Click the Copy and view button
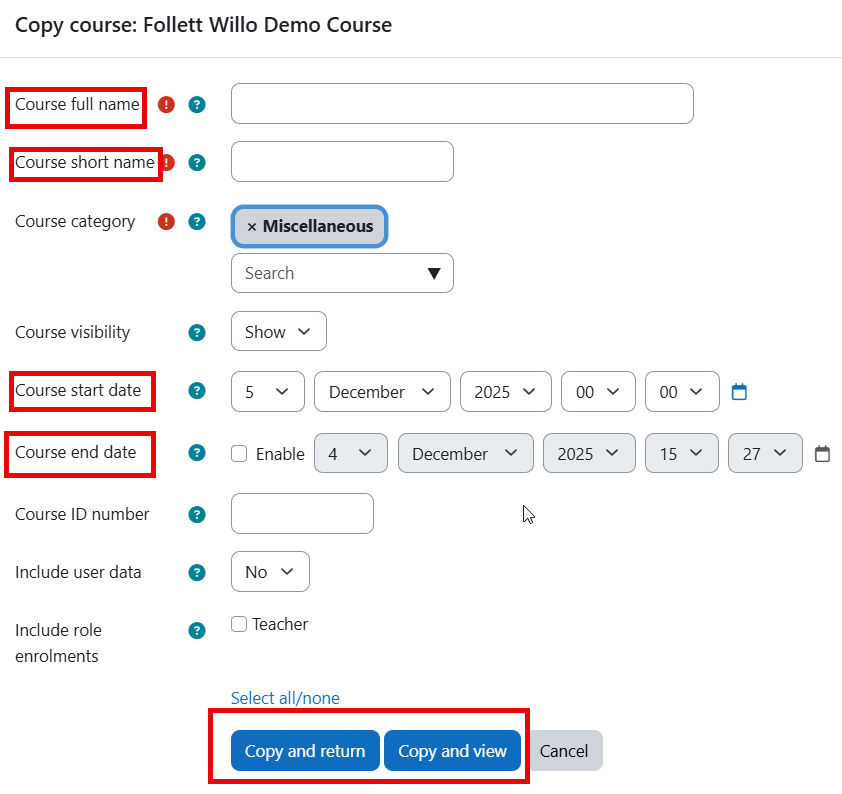The height and width of the screenshot is (794, 842). tap(452, 751)
